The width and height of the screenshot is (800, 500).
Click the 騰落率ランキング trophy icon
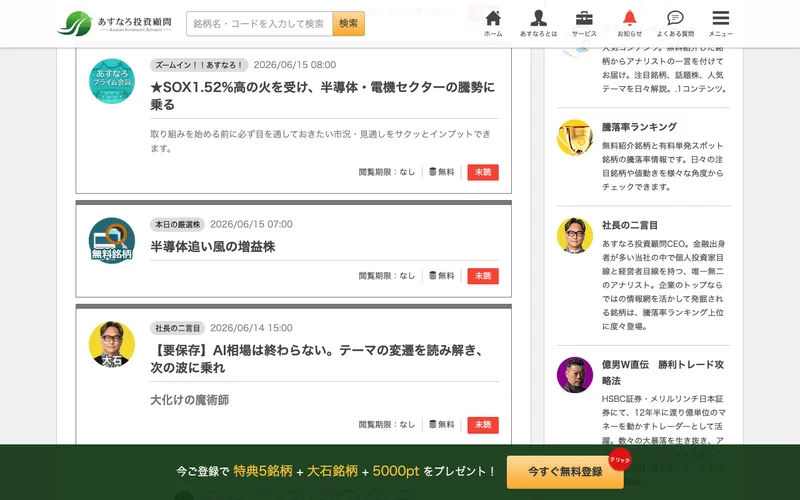point(575,138)
